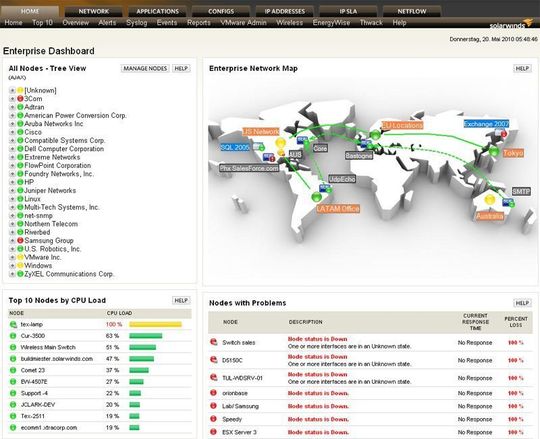Click the UdpEcho application icon on map
Screen dimensions: 540x439
click(325, 188)
